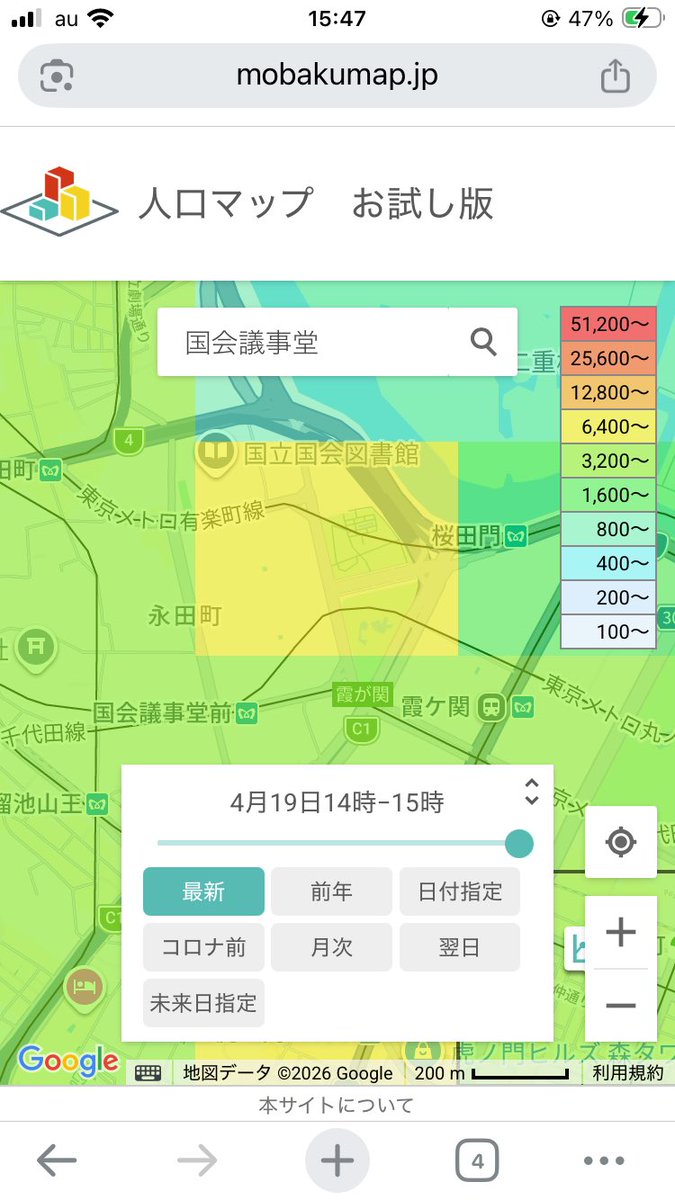Image resolution: width=675 pixels, height=1200 pixels.
Task: Click the 6,400〜 yellow legend swatch
Action: [x=608, y=427]
